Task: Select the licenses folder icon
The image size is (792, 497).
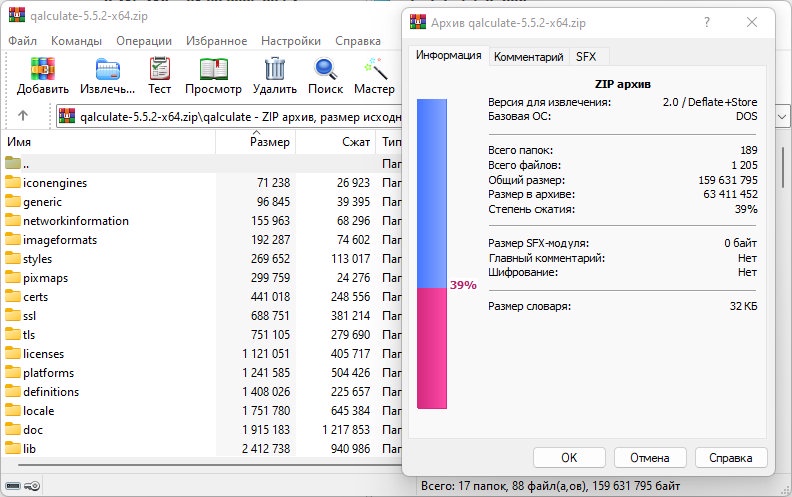Action: (x=13, y=353)
